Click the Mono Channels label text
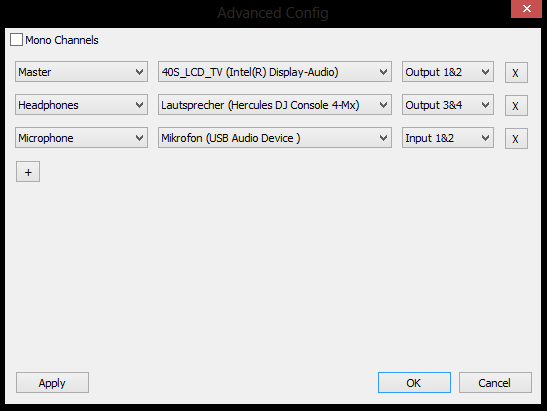This screenshot has width=547, height=411. [62, 40]
